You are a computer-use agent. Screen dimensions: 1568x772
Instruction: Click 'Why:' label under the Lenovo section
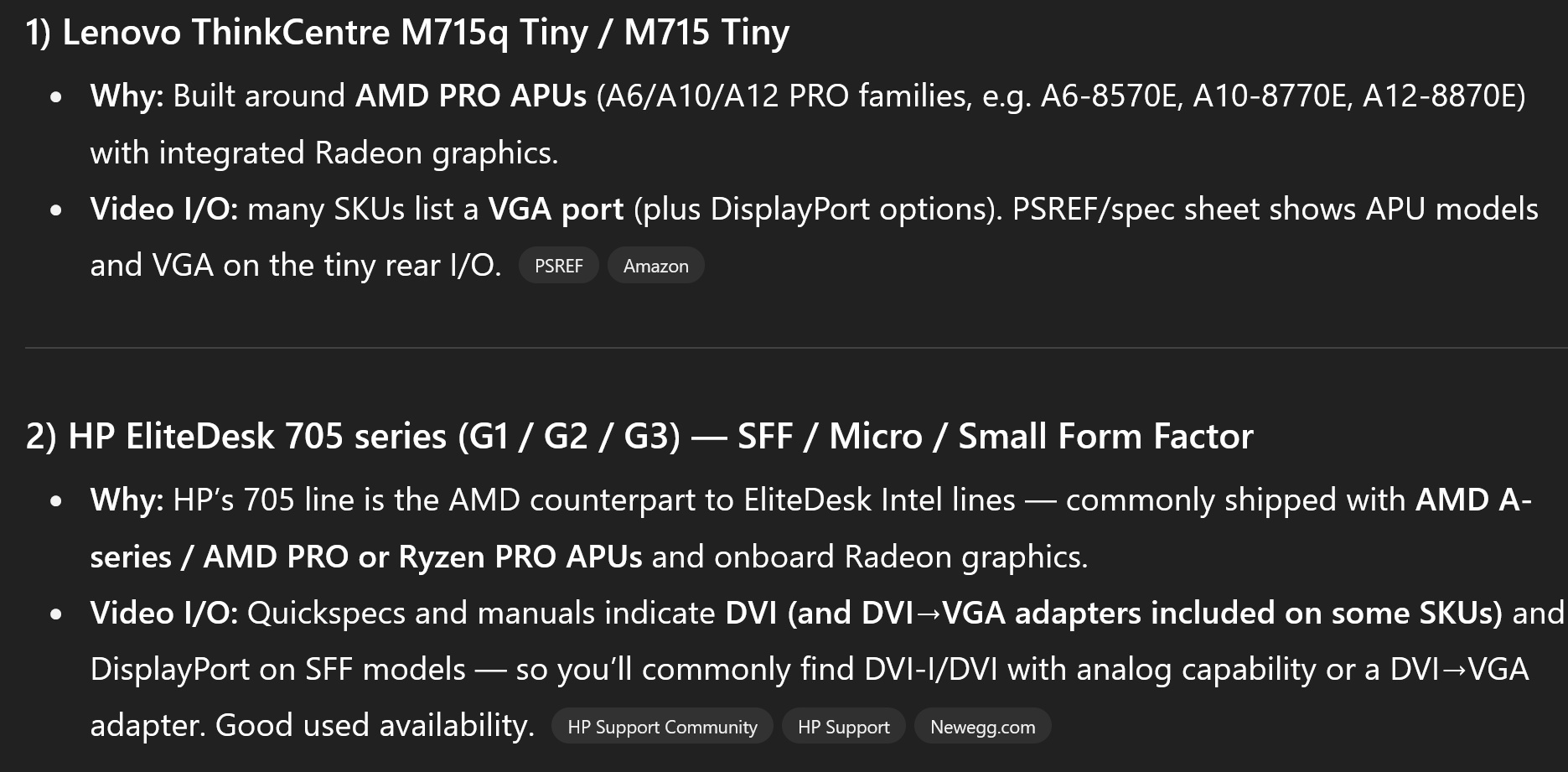[127, 96]
